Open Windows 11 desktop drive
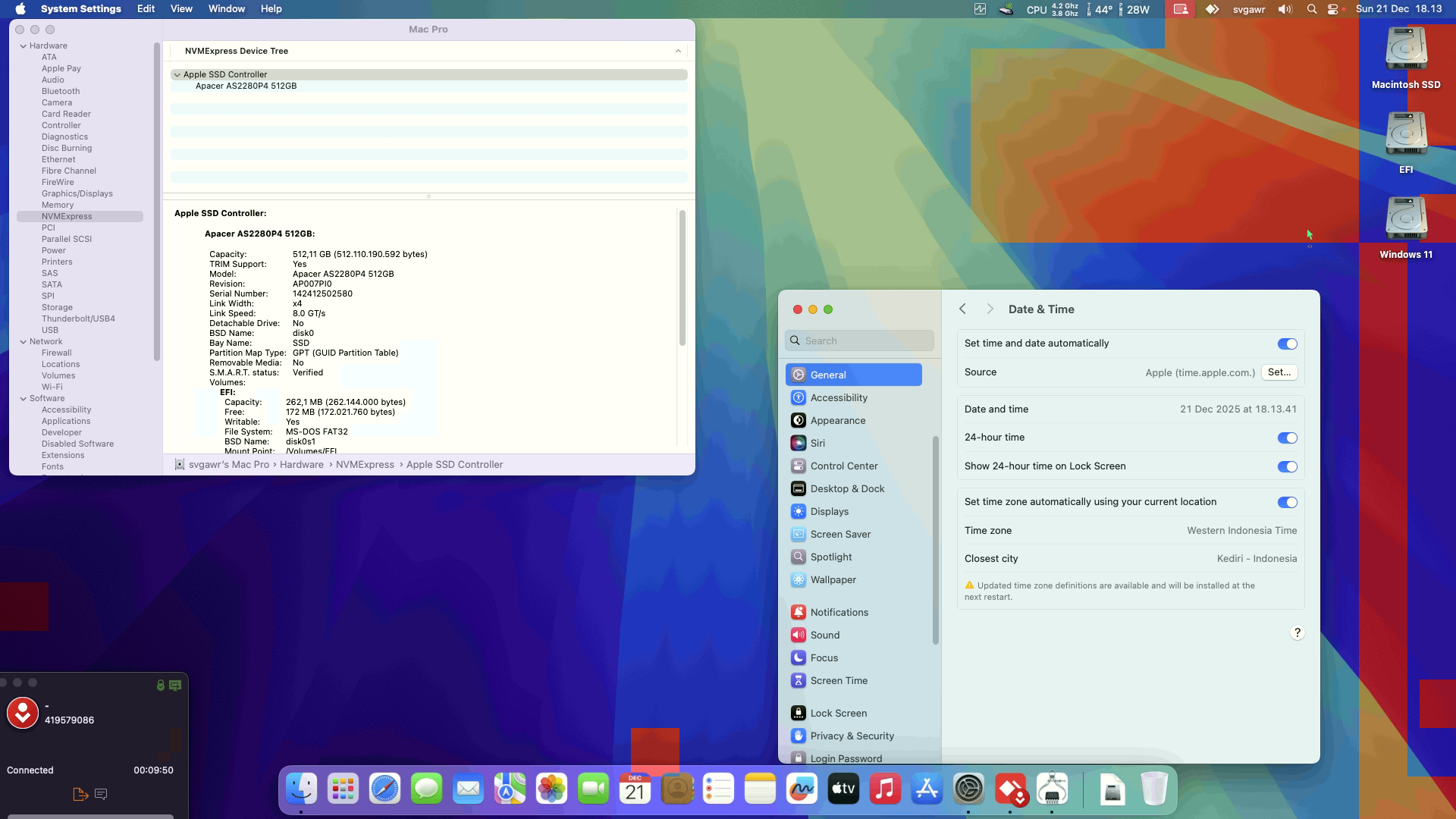This screenshot has width=1456, height=819. point(1406,227)
